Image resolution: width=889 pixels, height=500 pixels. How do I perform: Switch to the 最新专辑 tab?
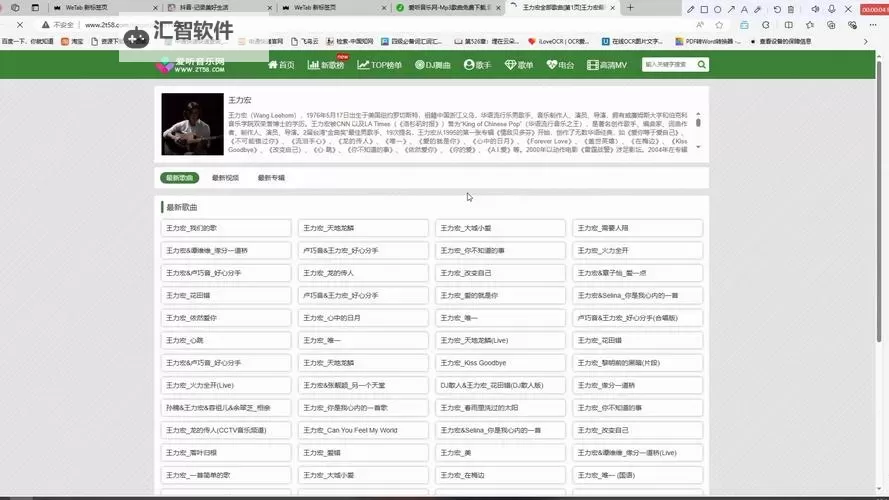click(x=271, y=177)
